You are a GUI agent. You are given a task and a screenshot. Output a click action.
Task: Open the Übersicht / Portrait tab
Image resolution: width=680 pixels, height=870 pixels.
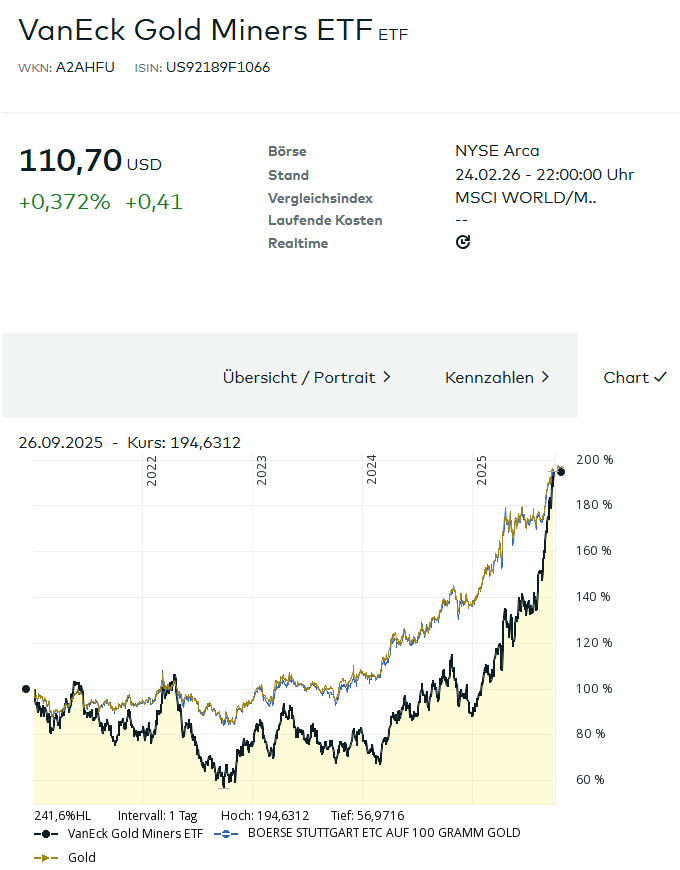click(307, 377)
